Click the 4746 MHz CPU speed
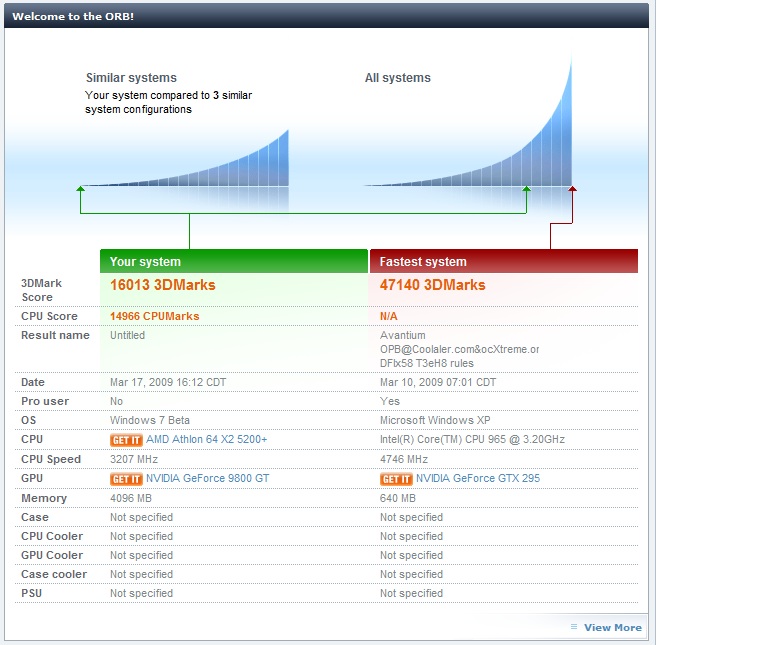768x645 pixels. 404,459
